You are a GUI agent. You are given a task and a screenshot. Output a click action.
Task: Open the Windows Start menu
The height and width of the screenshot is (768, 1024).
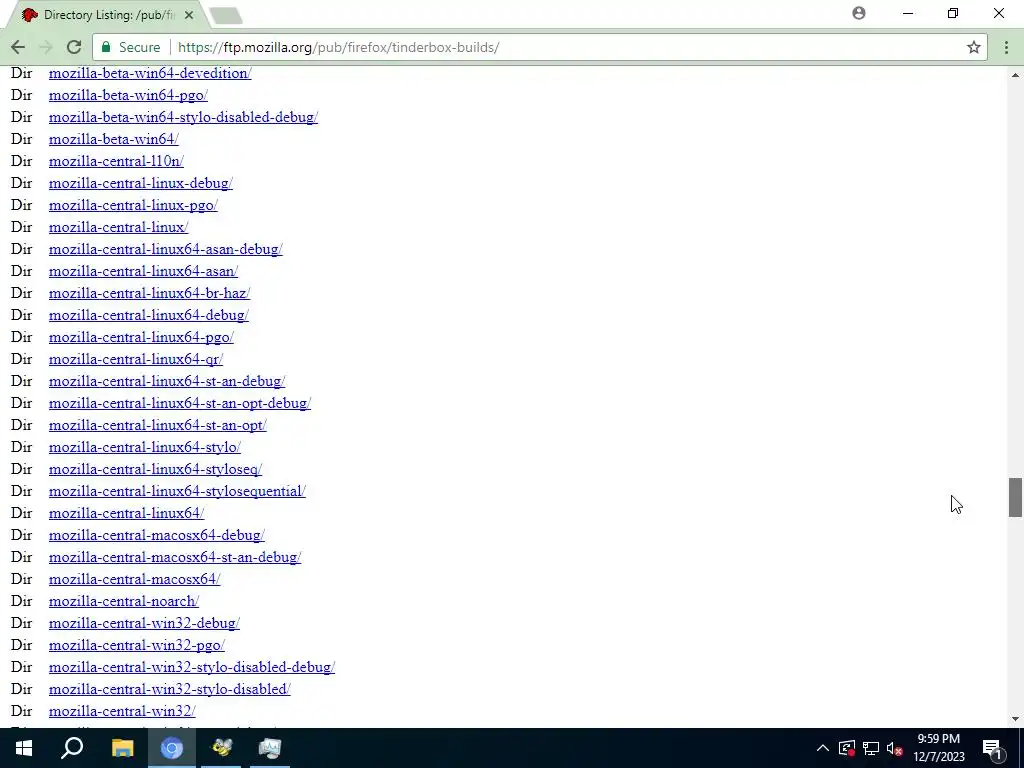(x=24, y=748)
